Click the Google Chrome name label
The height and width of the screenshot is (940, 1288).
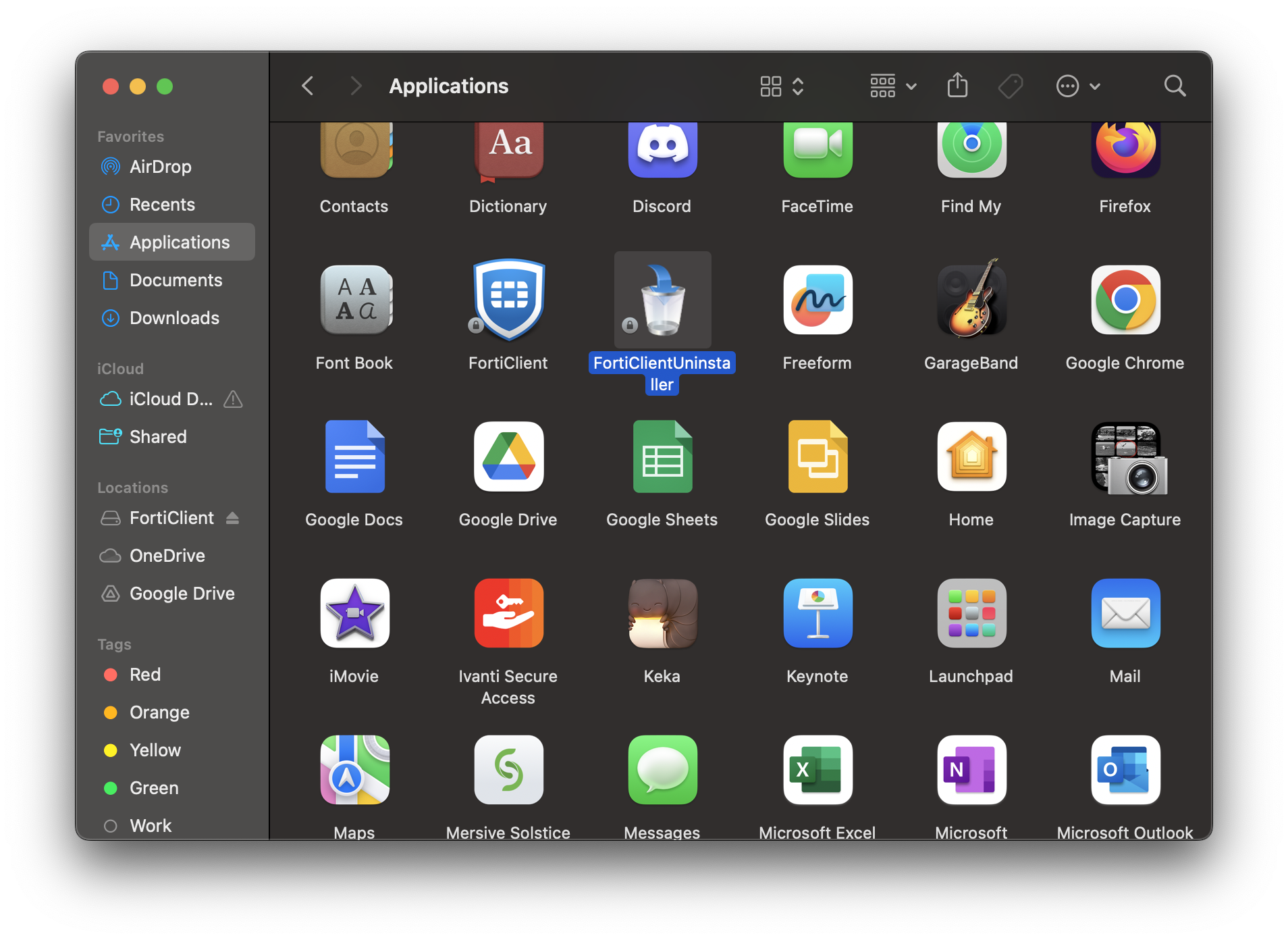(1125, 363)
